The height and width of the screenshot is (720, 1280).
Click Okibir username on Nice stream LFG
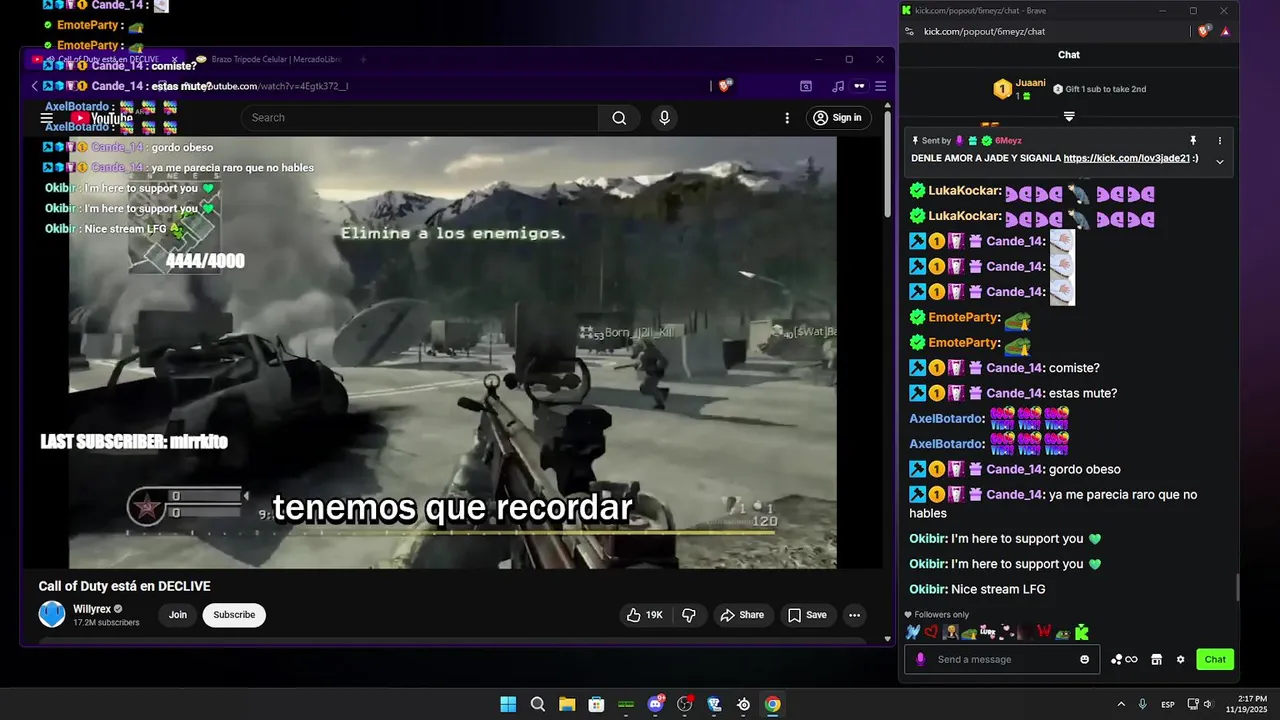928,589
